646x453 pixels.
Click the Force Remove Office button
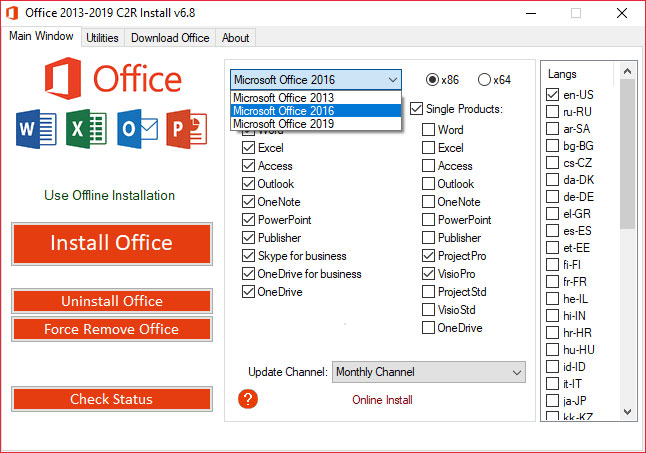click(x=112, y=329)
